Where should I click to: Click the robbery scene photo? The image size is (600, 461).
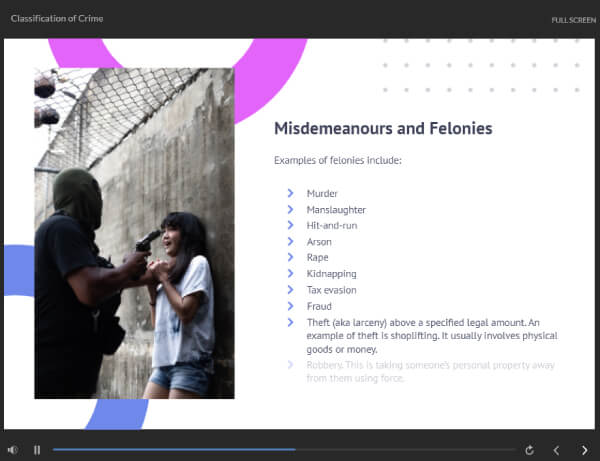click(x=134, y=233)
